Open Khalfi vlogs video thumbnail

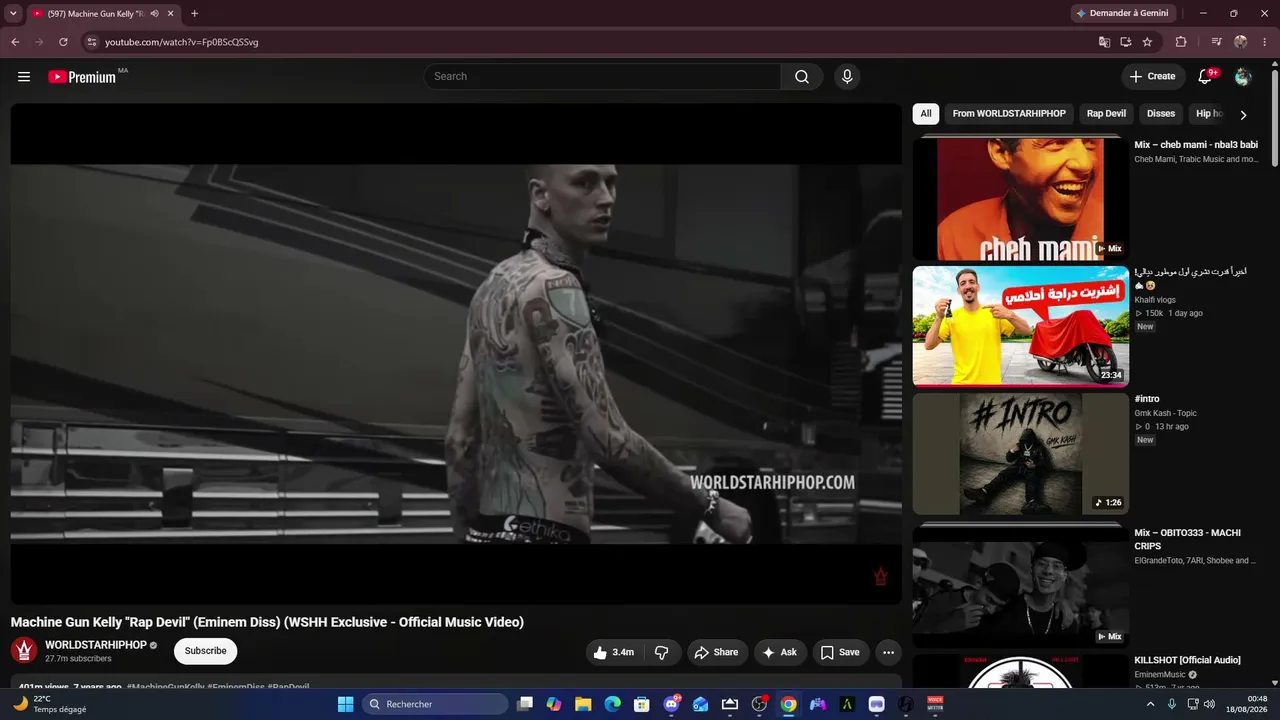1021,326
